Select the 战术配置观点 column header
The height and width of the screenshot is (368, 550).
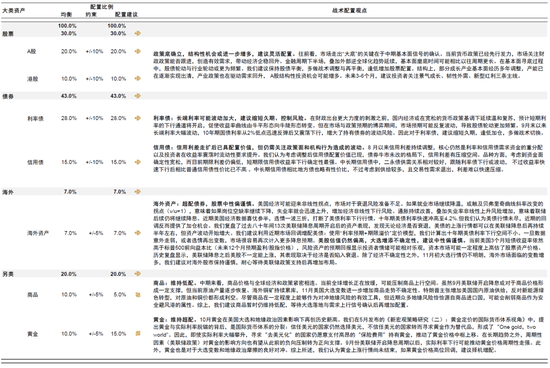pyautogui.click(x=349, y=11)
